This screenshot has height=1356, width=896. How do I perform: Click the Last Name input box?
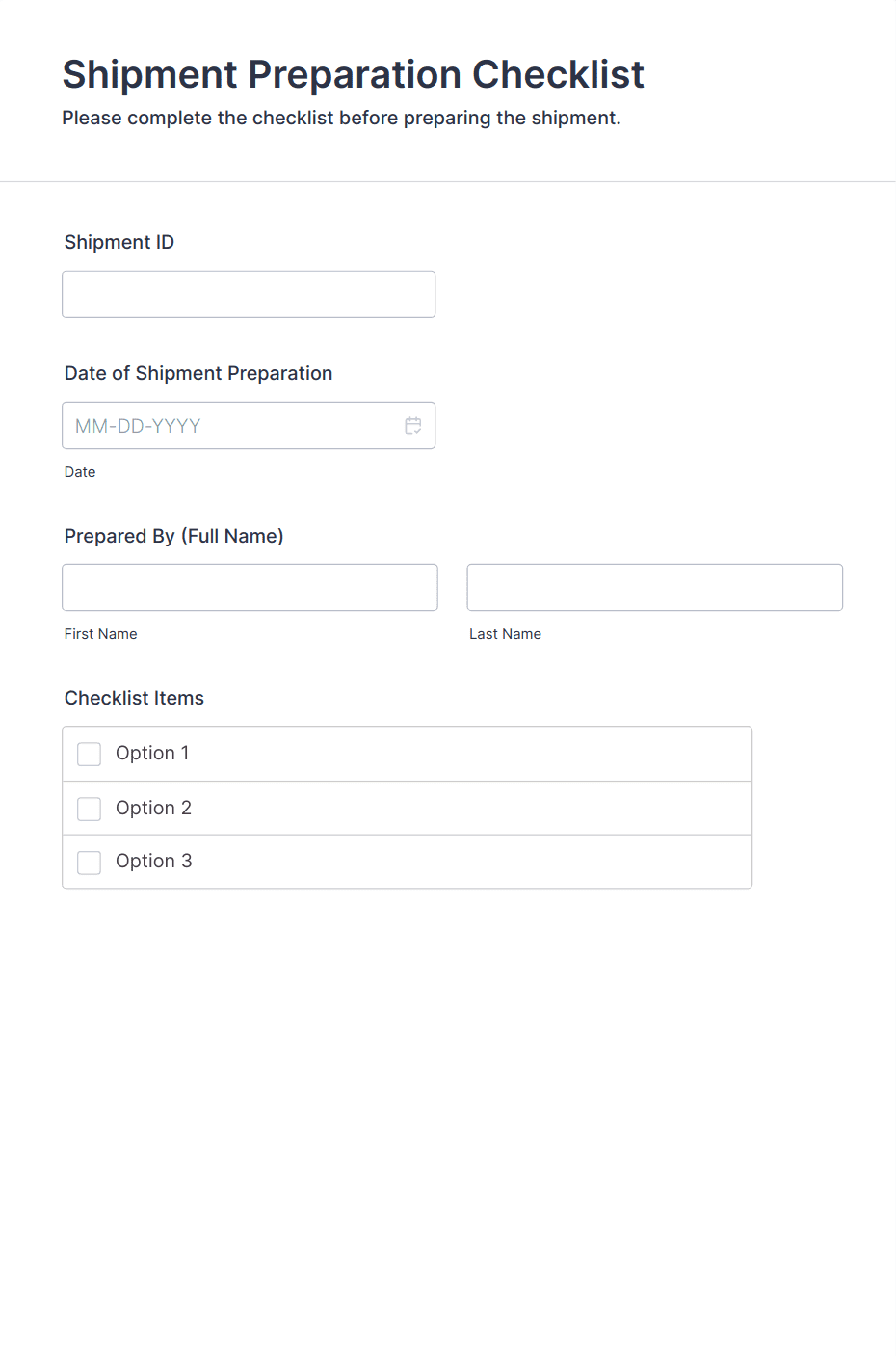coord(654,587)
